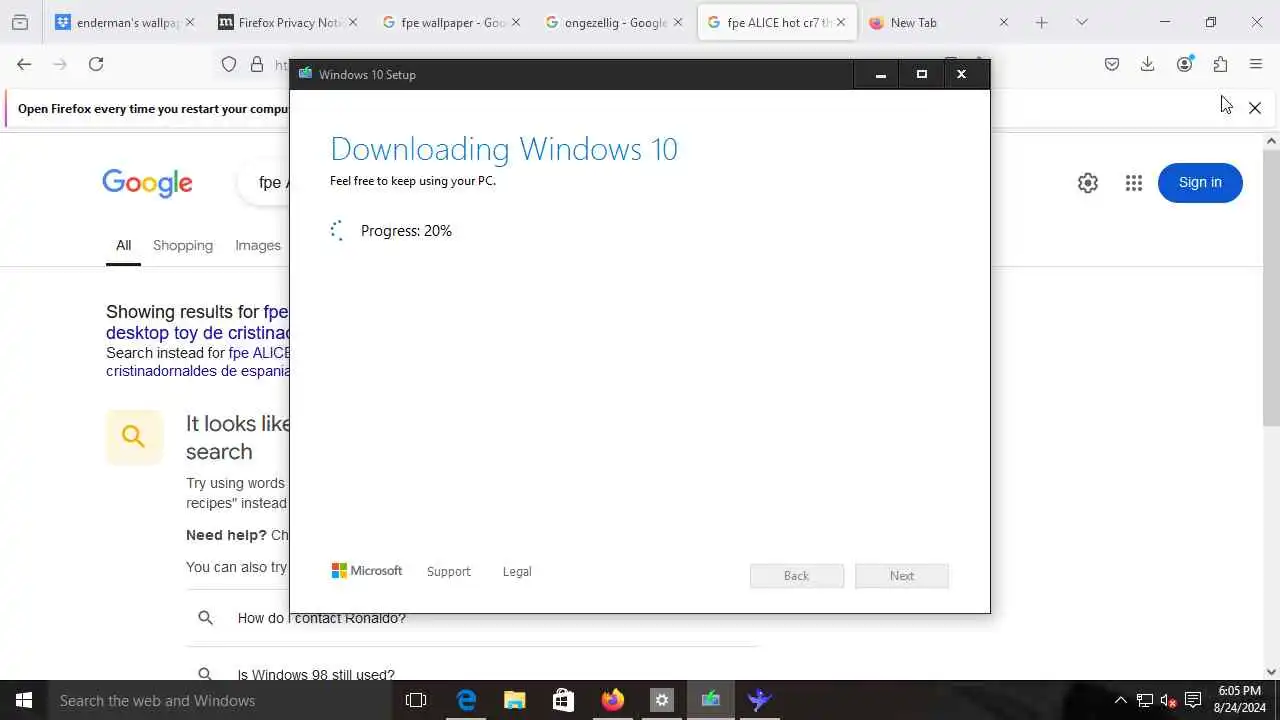The image size is (1280, 720).
Task: Select the Shopping search tab
Action: [x=183, y=245]
